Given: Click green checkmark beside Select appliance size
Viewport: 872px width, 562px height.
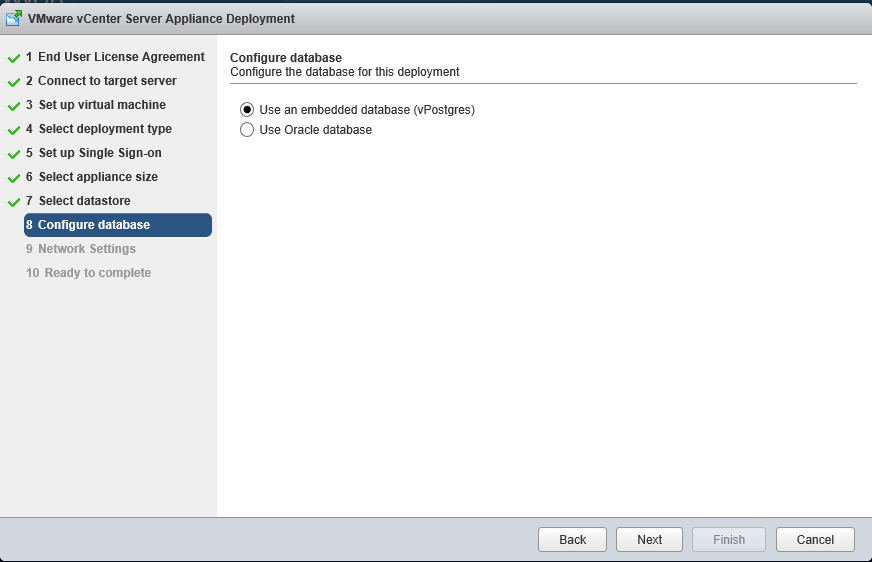Looking at the screenshot, I should click(14, 178).
